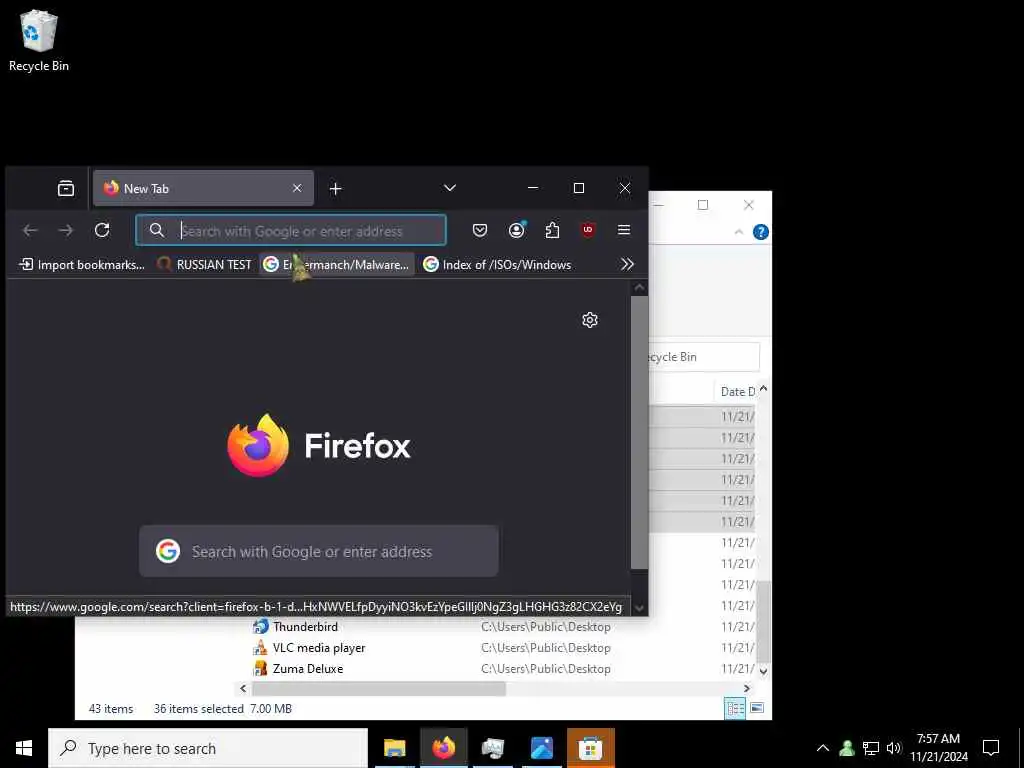The image size is (1024, 768).
Task: Click Thunderbird's C:\Users\Public\Desktop location cell
Action: click(x=546, y=627)
